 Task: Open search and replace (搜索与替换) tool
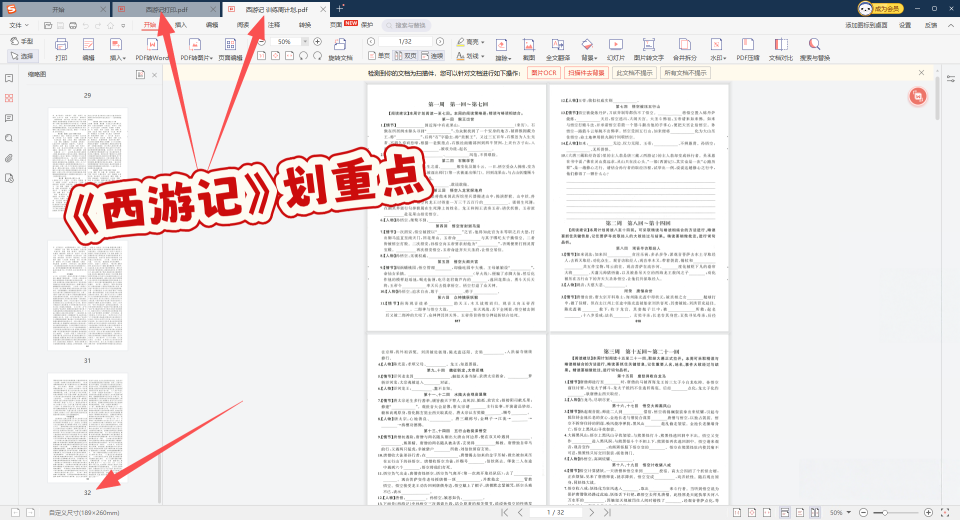814,49
